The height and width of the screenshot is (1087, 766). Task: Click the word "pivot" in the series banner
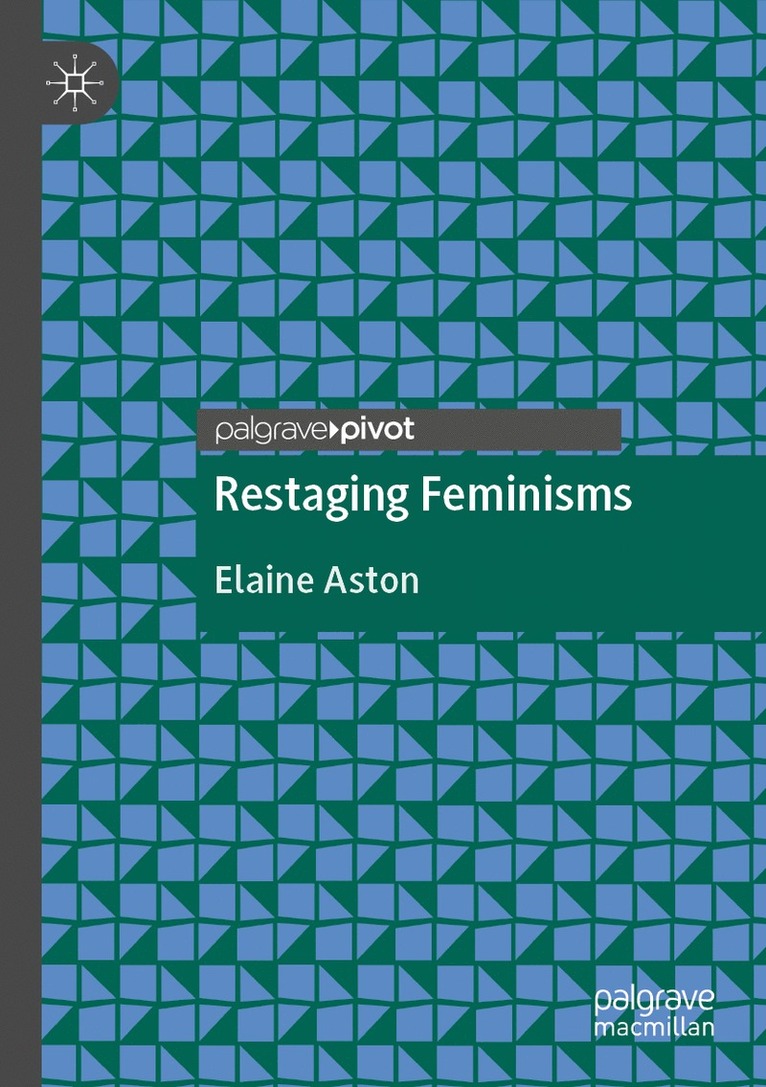pos(377,431)
